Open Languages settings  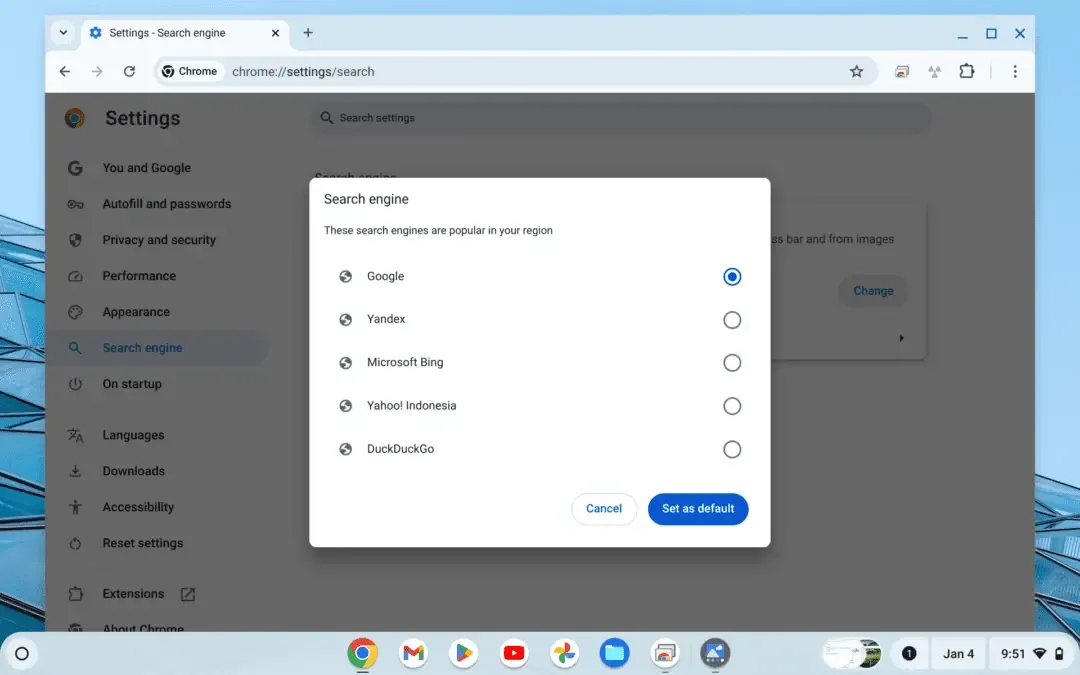click(x=134, y=435)
